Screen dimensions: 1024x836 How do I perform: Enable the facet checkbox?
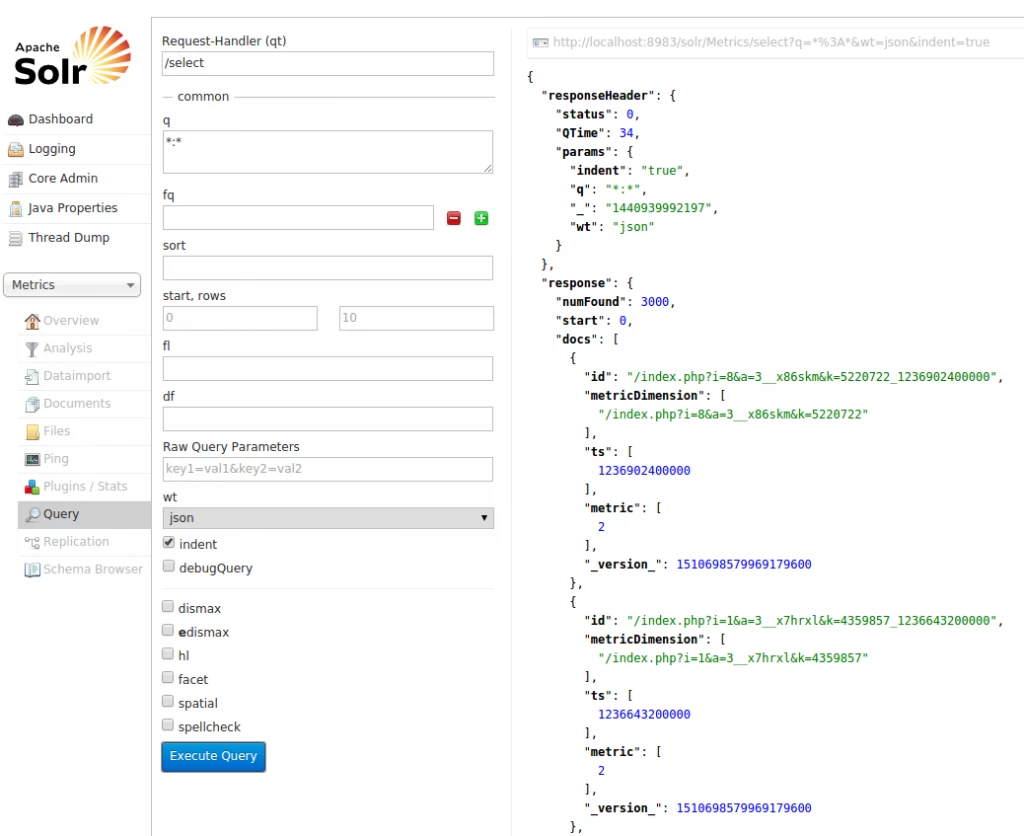point(168,677)
